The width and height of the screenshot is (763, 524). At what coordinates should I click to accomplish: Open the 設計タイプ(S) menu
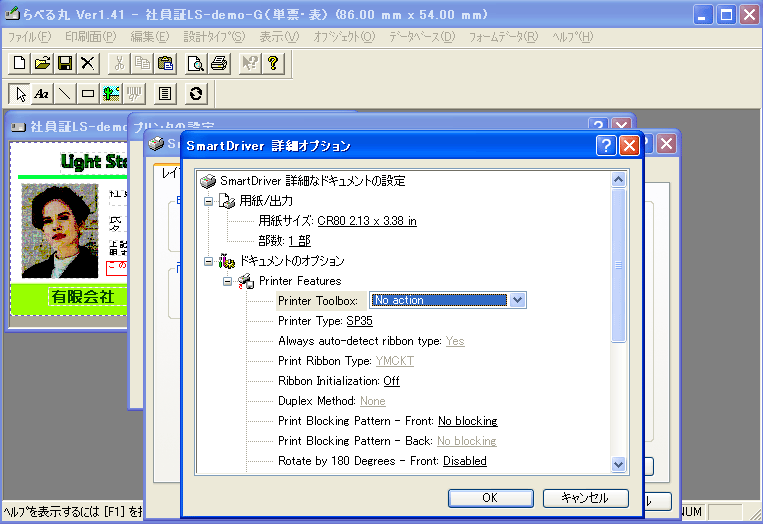(x=214, y=37)
